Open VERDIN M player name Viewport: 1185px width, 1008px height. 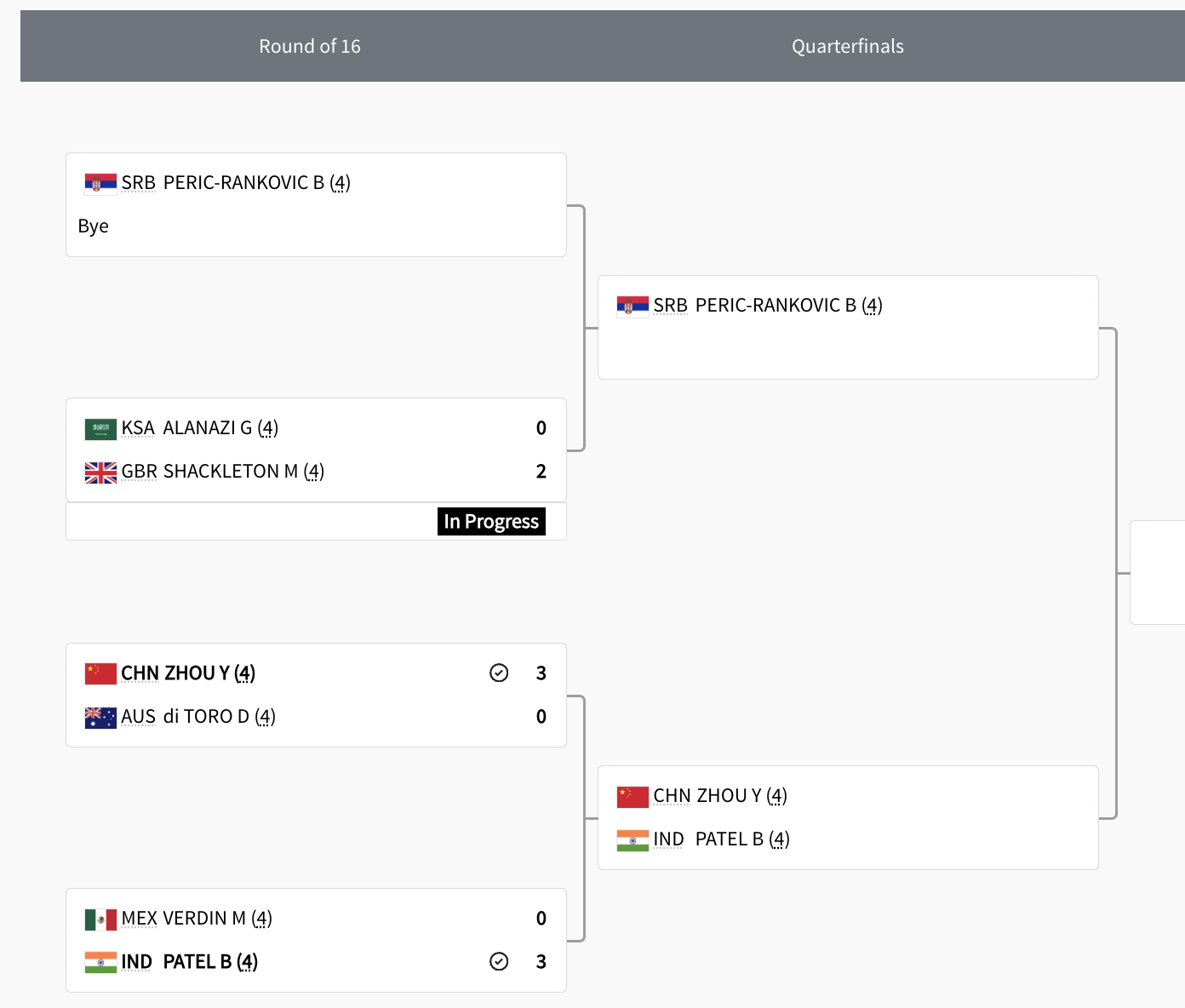[x=204, y=919]
